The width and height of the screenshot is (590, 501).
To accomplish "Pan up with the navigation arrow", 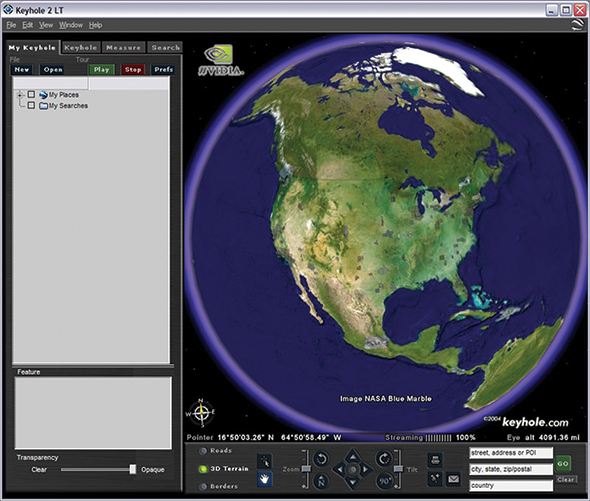I will 353,457.
